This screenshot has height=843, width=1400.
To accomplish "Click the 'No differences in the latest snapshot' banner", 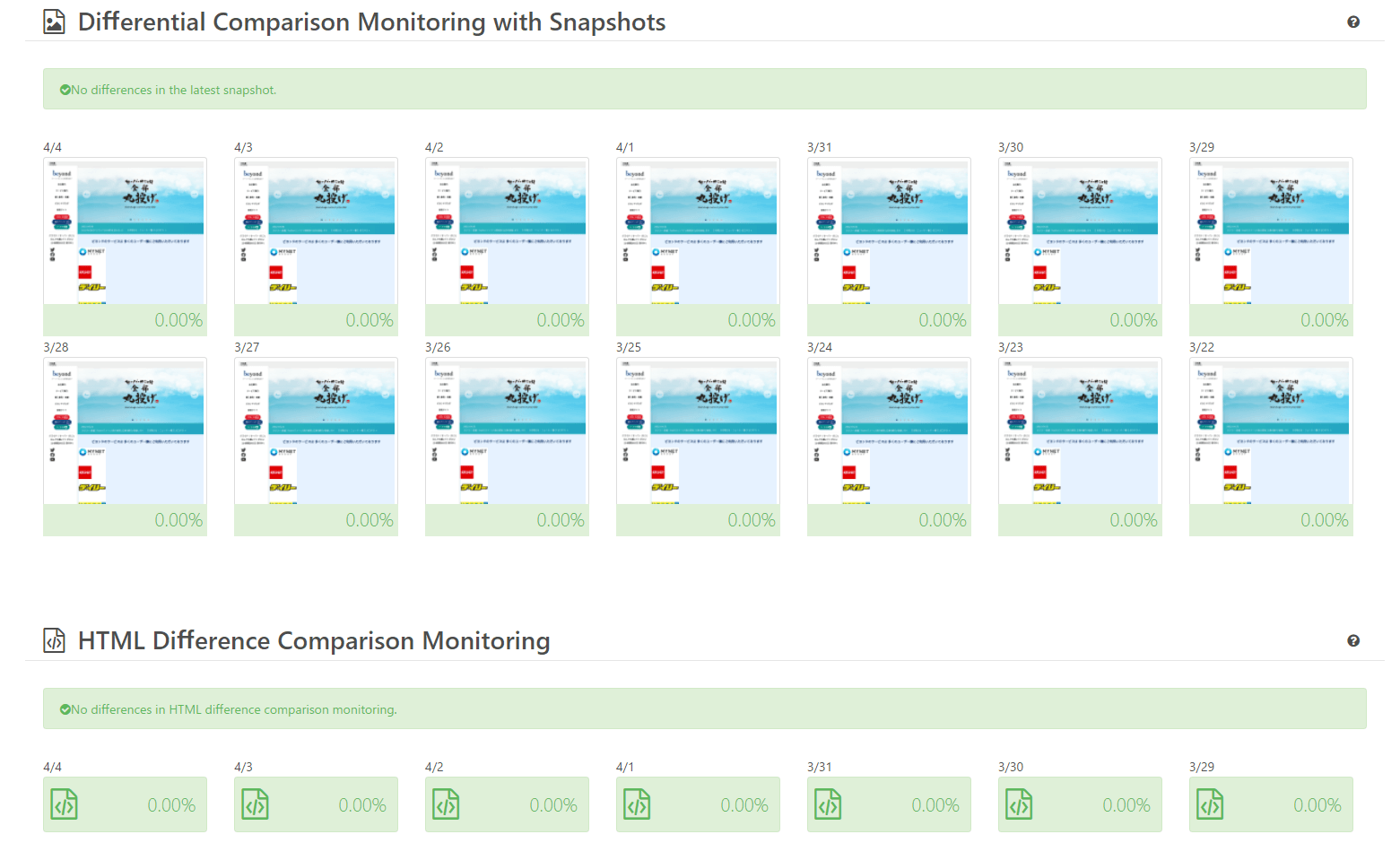I will (x=704, y=90).
